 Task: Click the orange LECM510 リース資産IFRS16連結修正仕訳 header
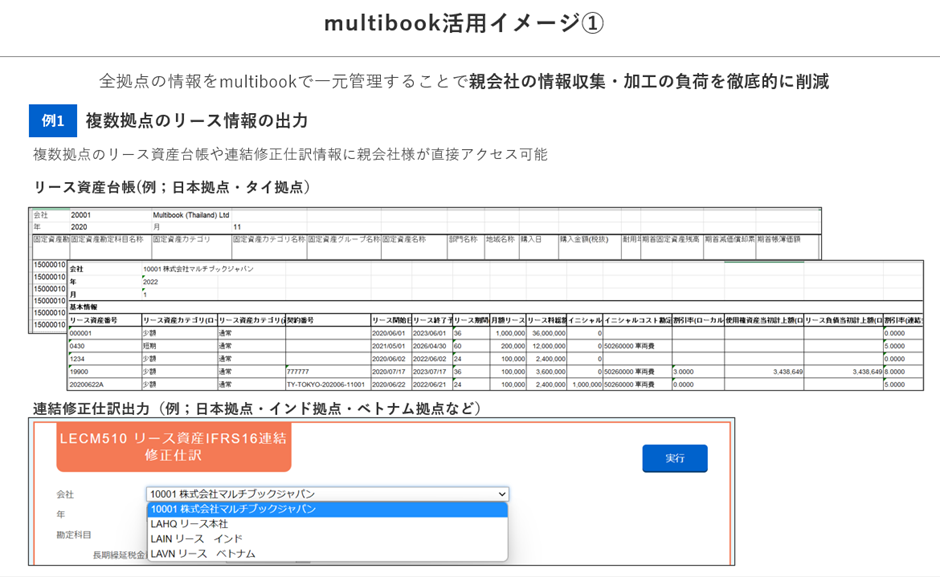point(174,447)
